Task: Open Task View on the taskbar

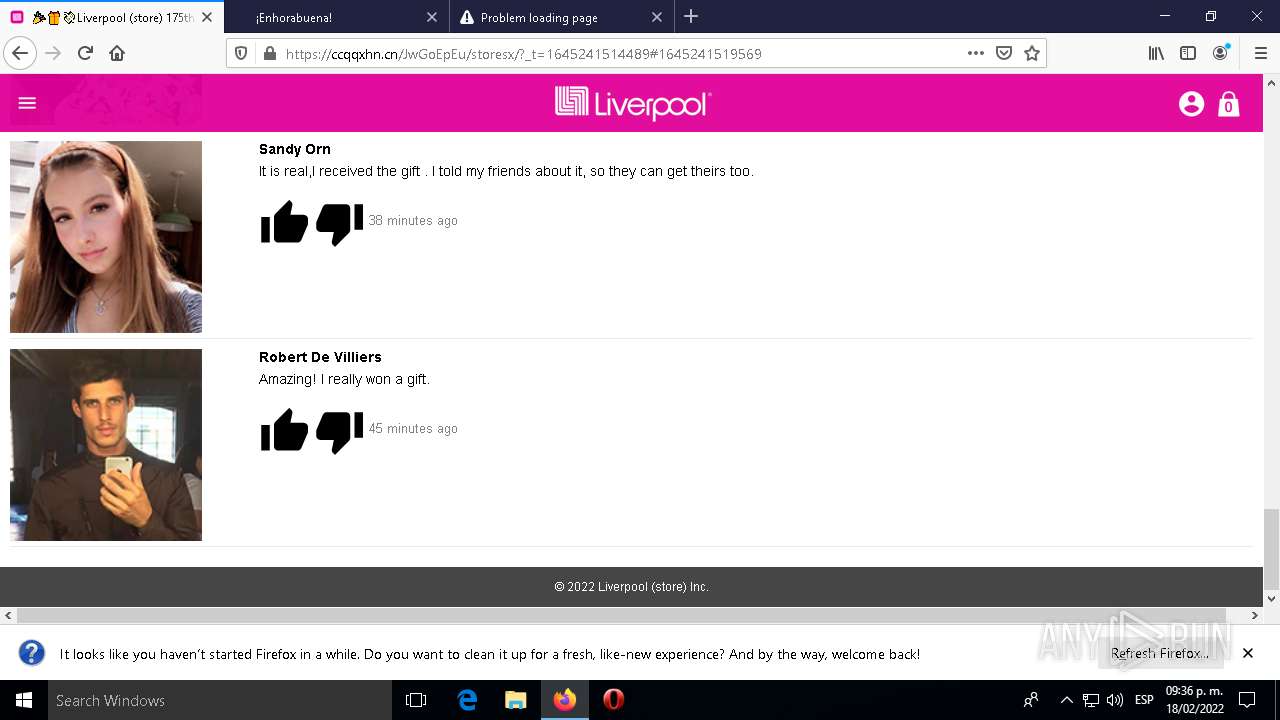Action: click(416, 700)
